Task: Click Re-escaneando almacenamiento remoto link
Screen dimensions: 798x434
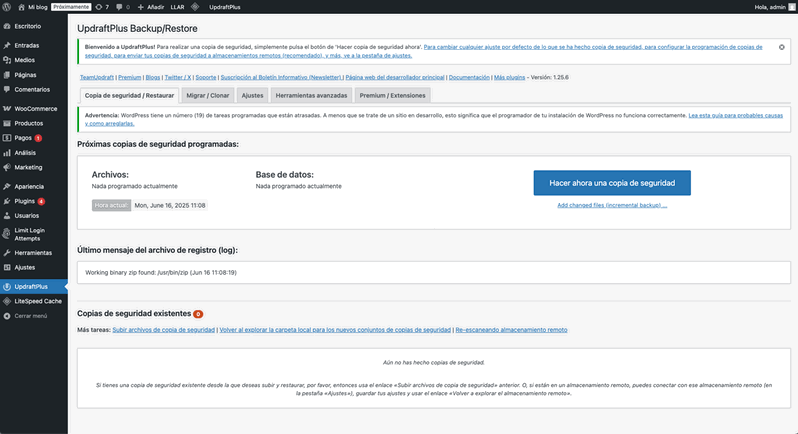Action: (511, 330)
